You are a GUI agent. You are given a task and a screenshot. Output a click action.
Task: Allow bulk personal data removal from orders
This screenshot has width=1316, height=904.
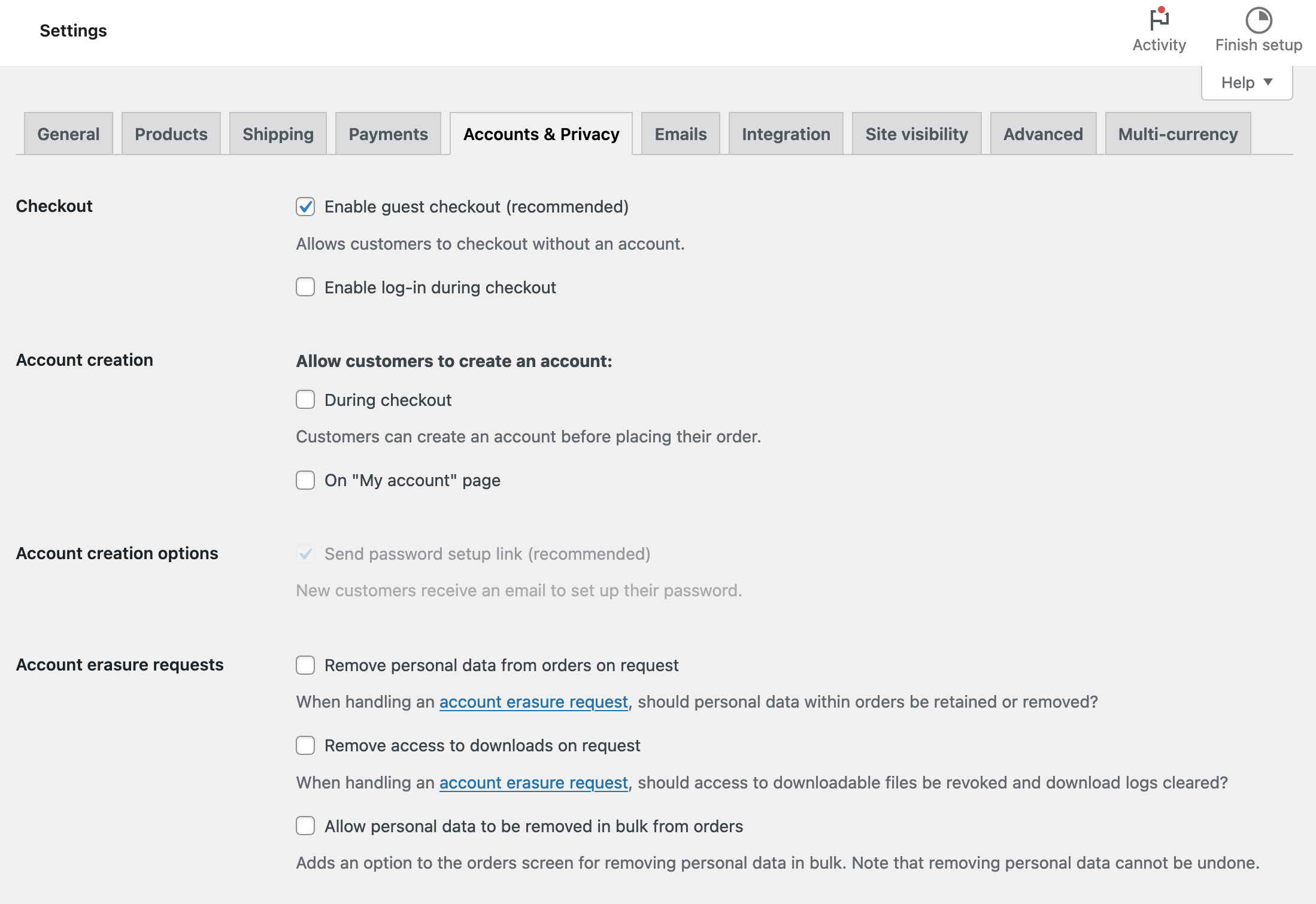coord(305,826)
